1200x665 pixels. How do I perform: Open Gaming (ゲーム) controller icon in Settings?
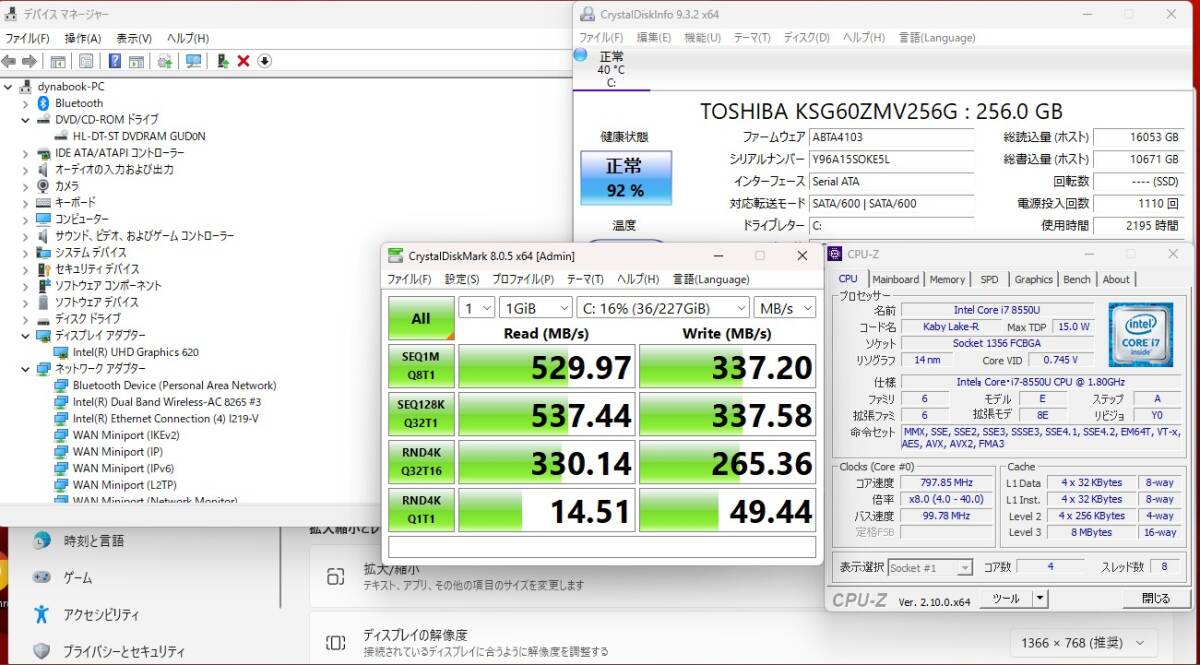tap(41, 577)
